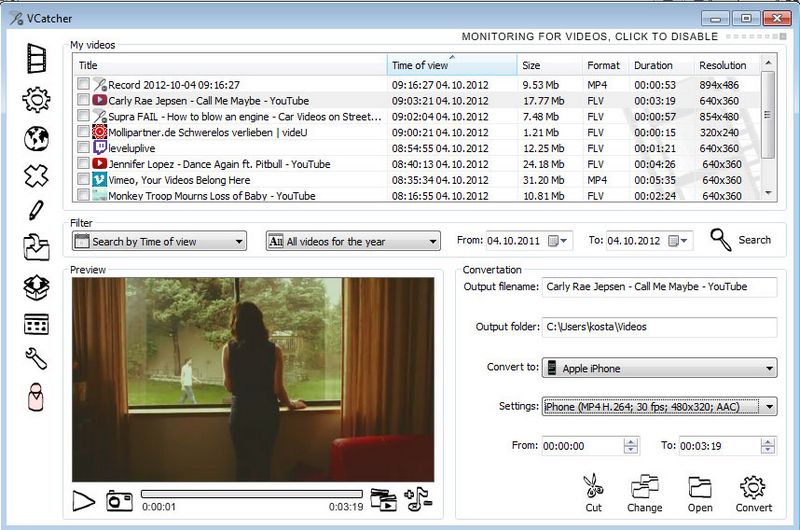The height and width of the screenshot is (530, 800).
Task: Click the Cut scissors icon
Action: pyautogui.click(x=593, y=493)
